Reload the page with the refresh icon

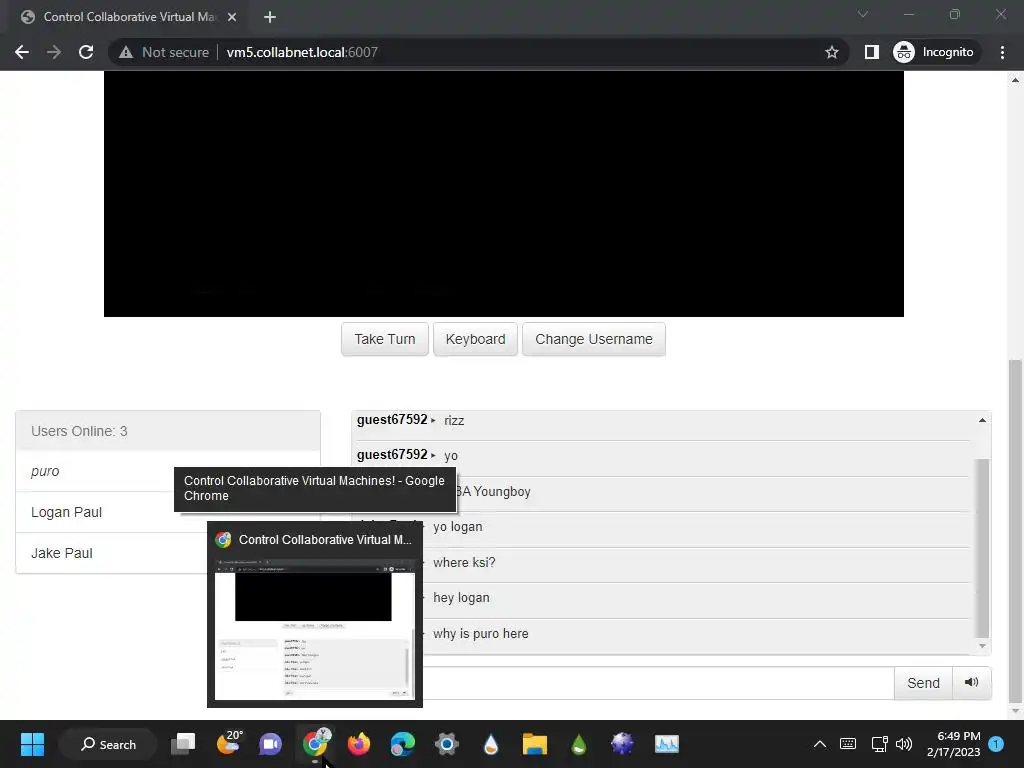tap(86, 52)
